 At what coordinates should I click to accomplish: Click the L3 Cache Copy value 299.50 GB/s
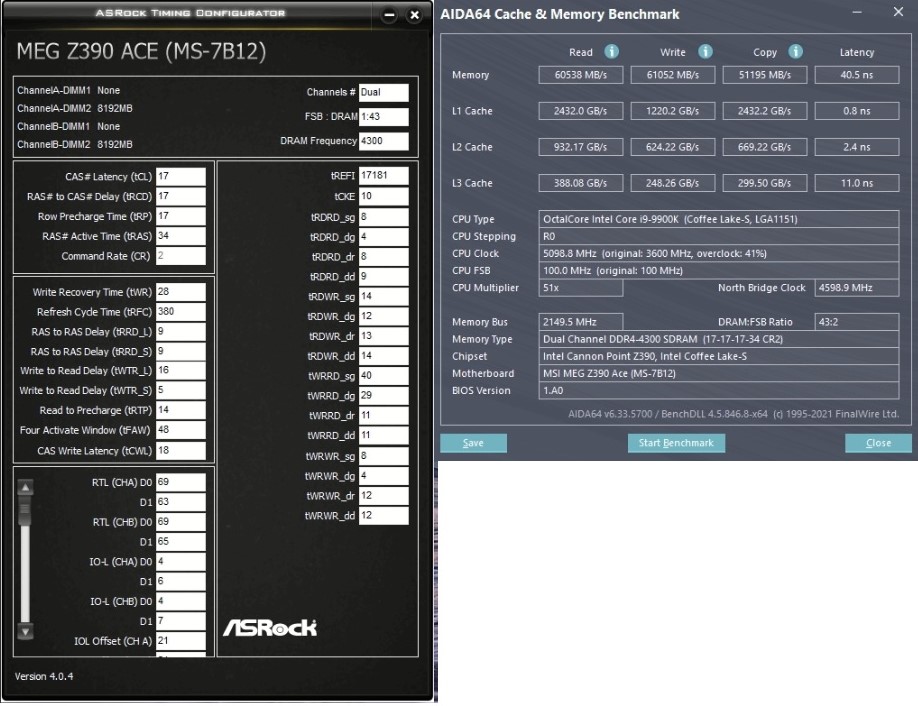coord(765,183)
